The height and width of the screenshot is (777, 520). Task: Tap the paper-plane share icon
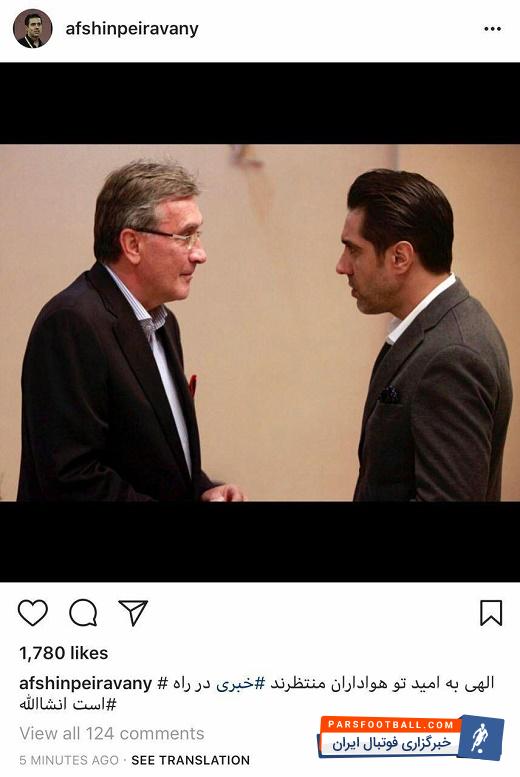(x=133, y=612)
